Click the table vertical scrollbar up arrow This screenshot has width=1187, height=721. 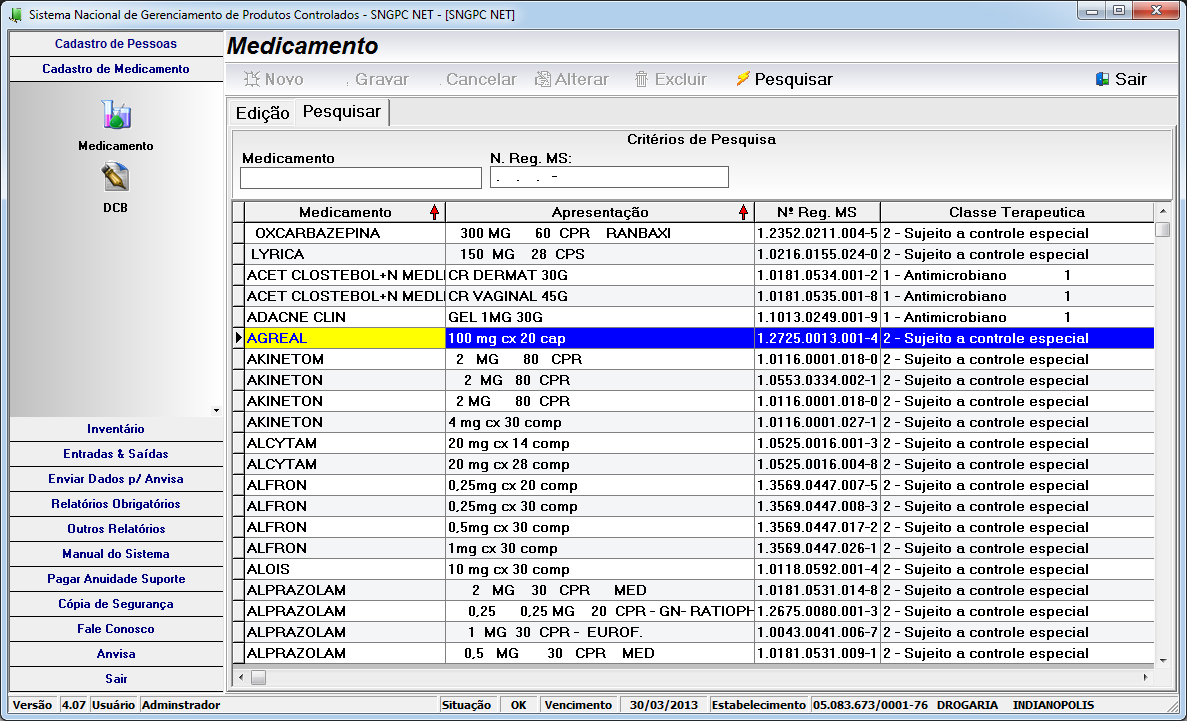(x=1163, y=211)
